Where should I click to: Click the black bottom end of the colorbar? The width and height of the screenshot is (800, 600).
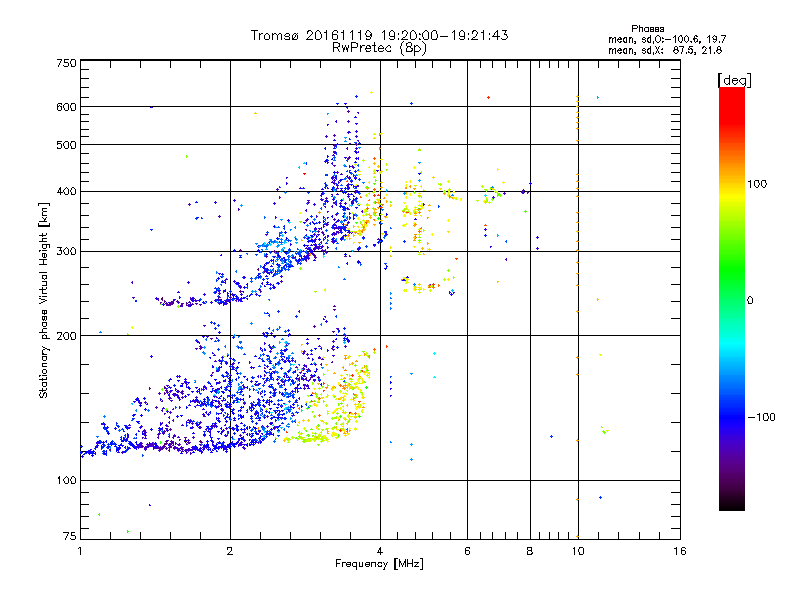coord(732,503)
